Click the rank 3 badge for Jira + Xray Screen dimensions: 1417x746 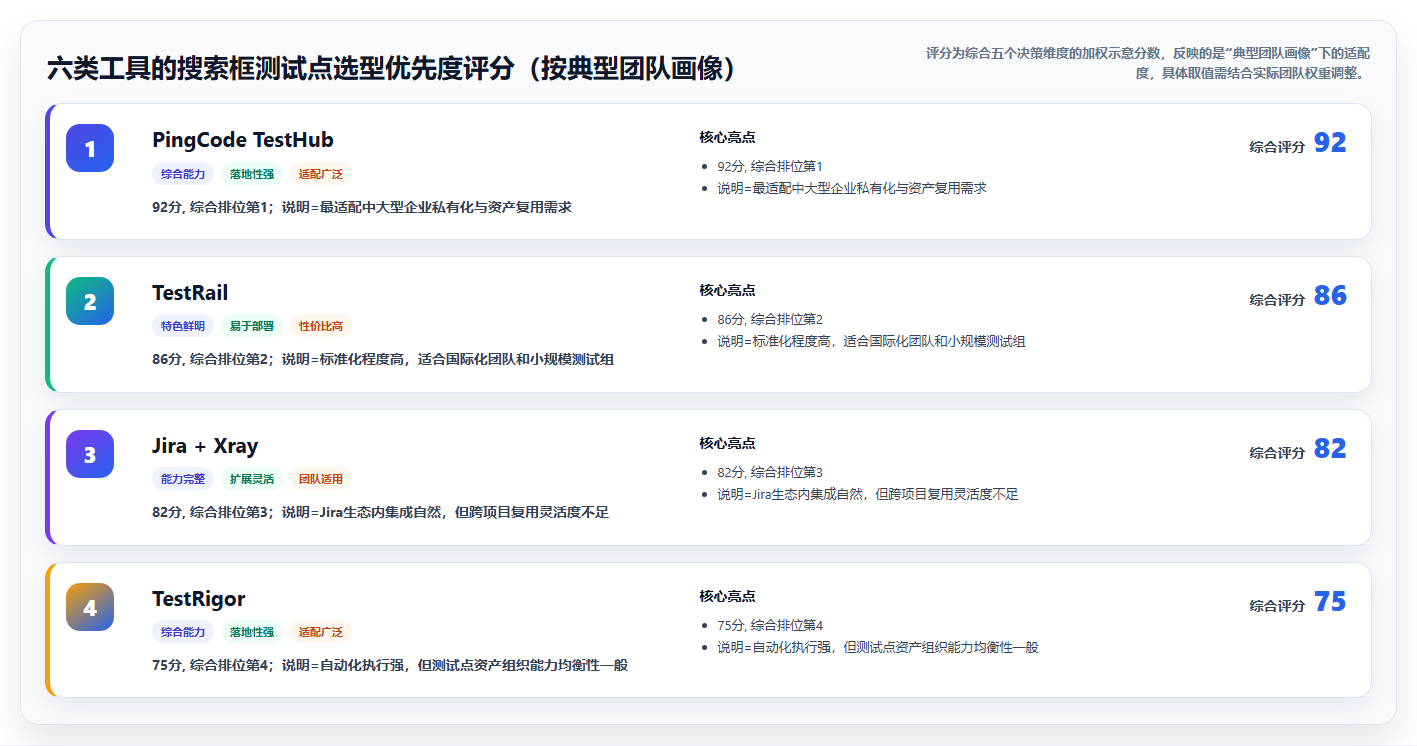click(x=90, y=454)
